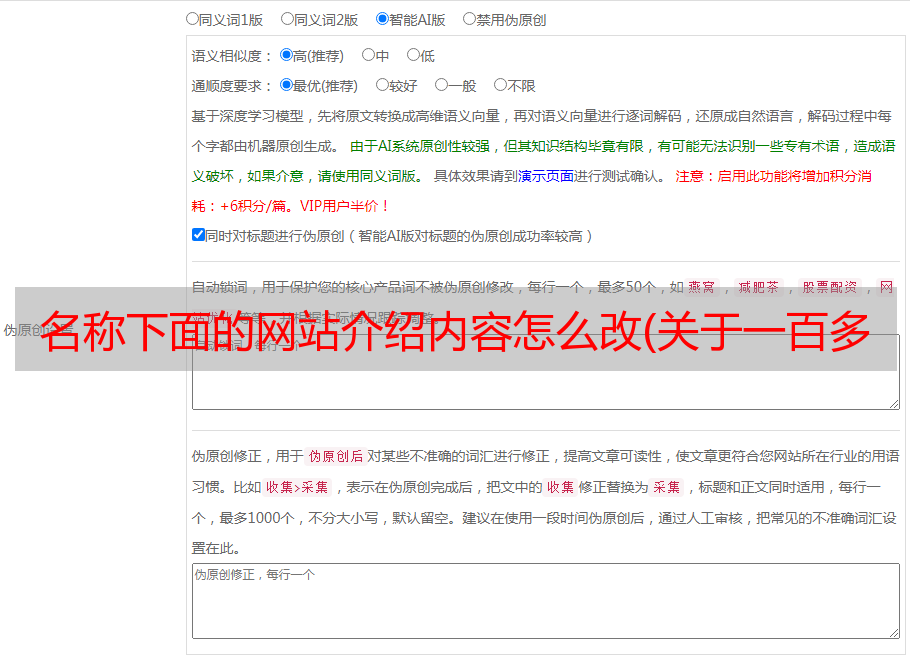This screenshot has height=658, width=911.
Task: Click the 收集>采集 example tag
Action: (x=297, y=487)
